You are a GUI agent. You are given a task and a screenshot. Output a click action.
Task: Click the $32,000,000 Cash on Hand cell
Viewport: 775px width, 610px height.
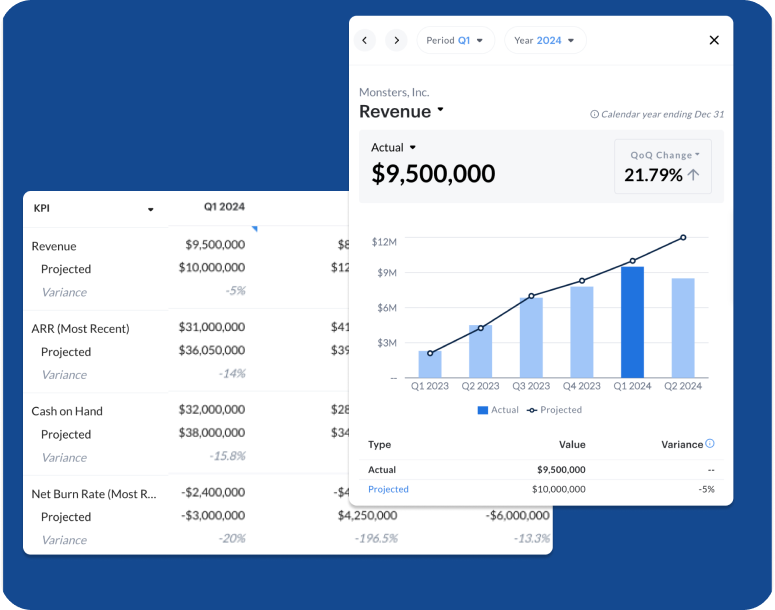[212, 409]
